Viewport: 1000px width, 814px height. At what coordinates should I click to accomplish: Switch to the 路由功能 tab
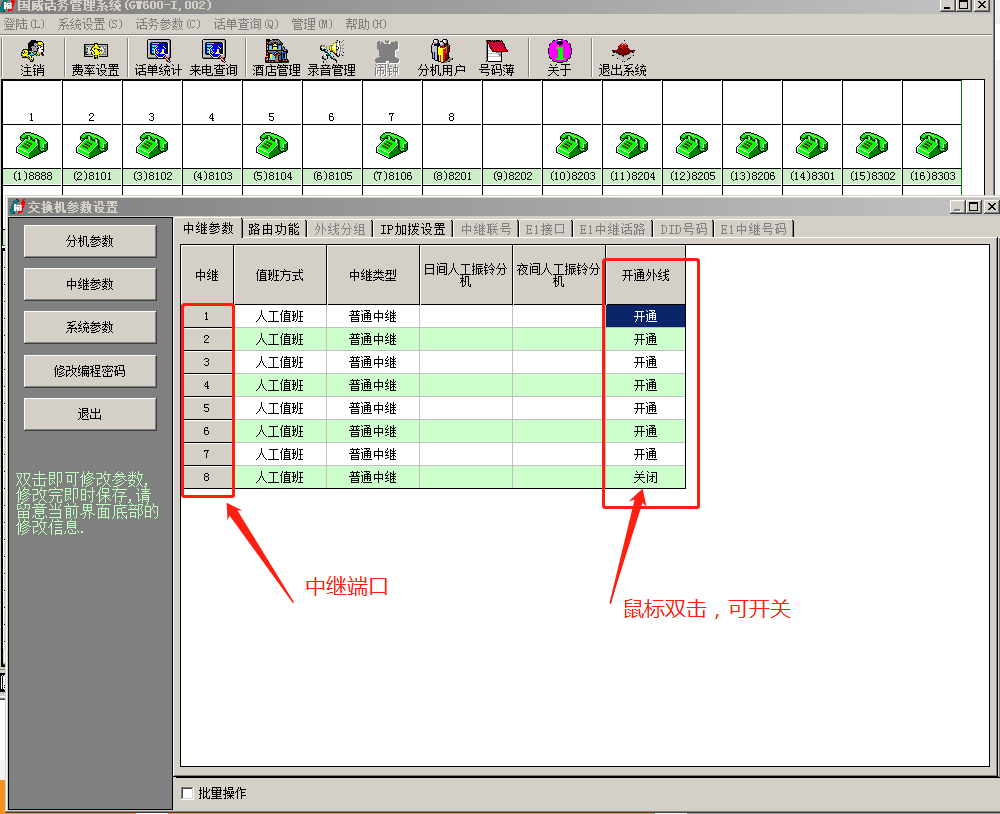coord(274,229)
